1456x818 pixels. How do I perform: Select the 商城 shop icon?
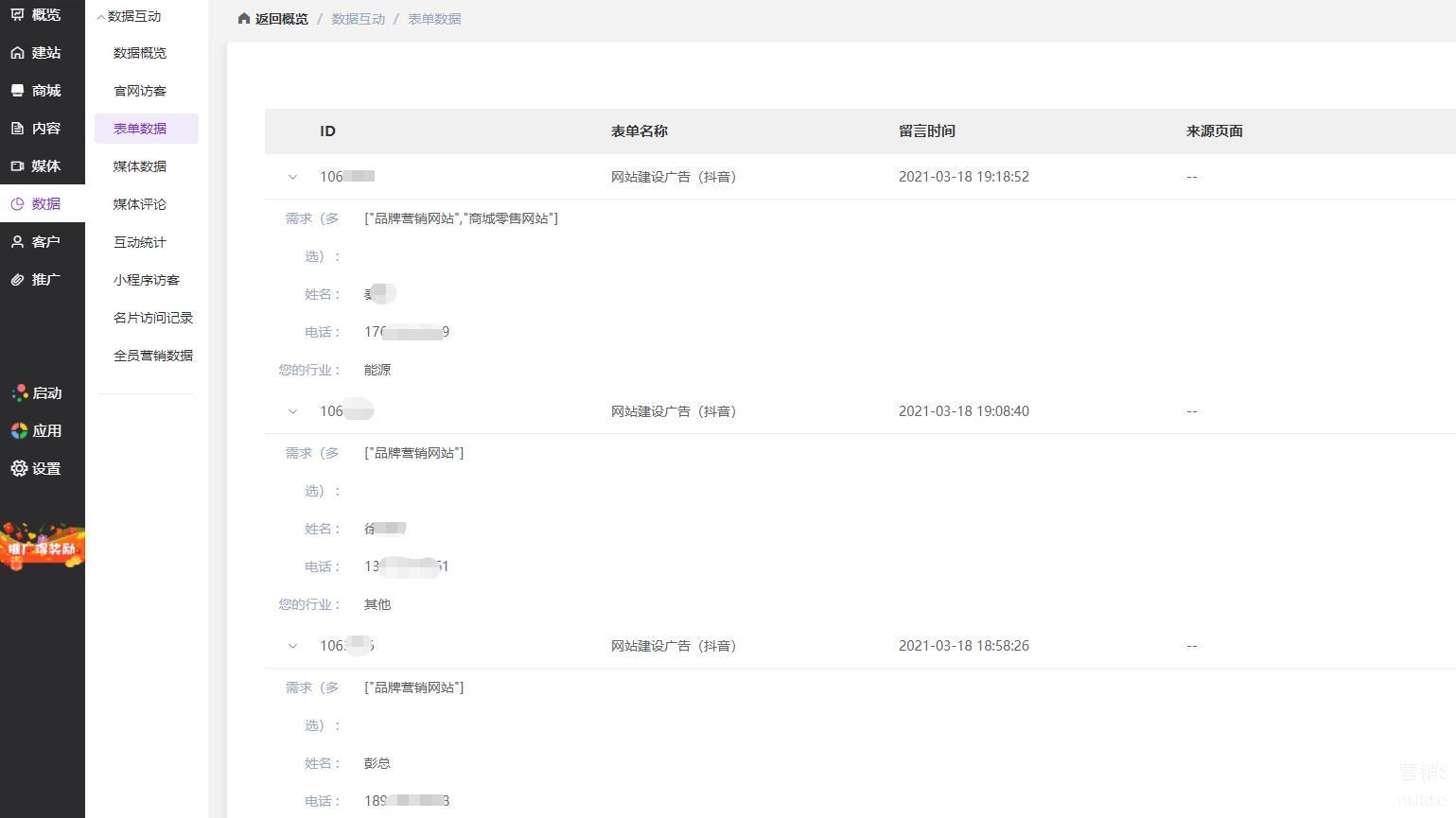pyautogui.click(x=18, y=91)
